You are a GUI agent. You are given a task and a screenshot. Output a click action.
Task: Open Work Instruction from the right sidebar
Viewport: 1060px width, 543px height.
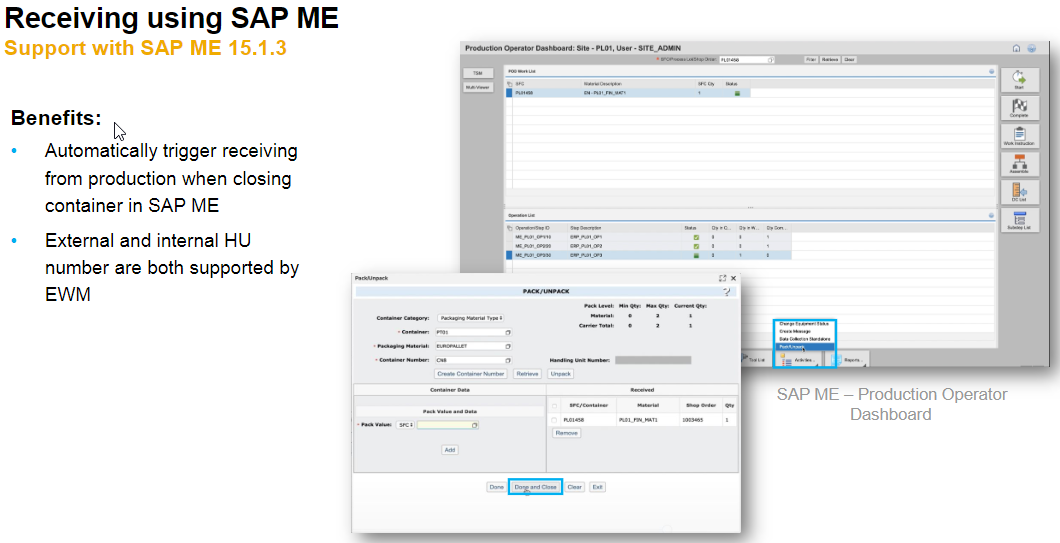(1019, 137)
